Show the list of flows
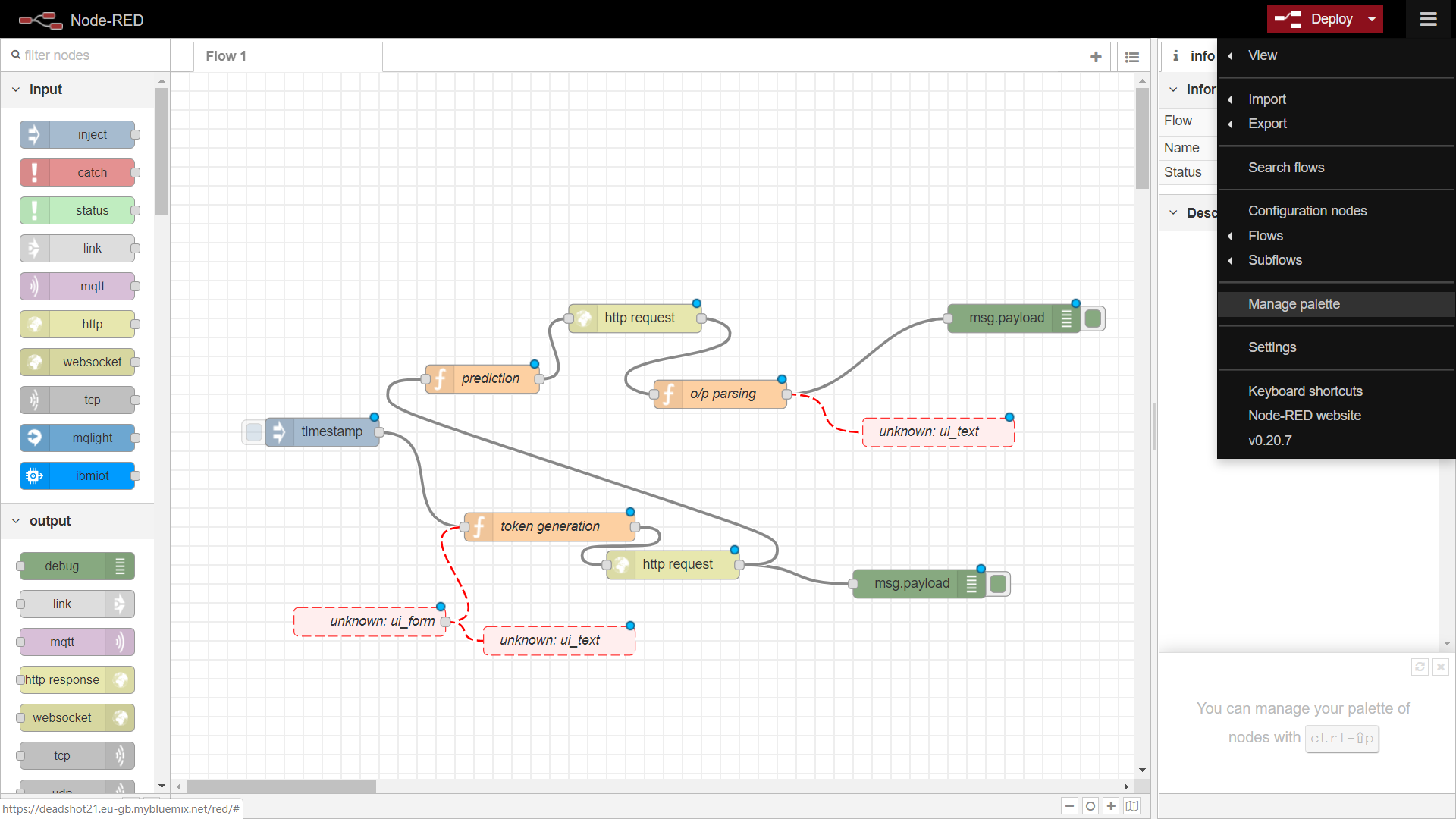This screenshot has width=1456, height=819. (x=1132, y=57)
